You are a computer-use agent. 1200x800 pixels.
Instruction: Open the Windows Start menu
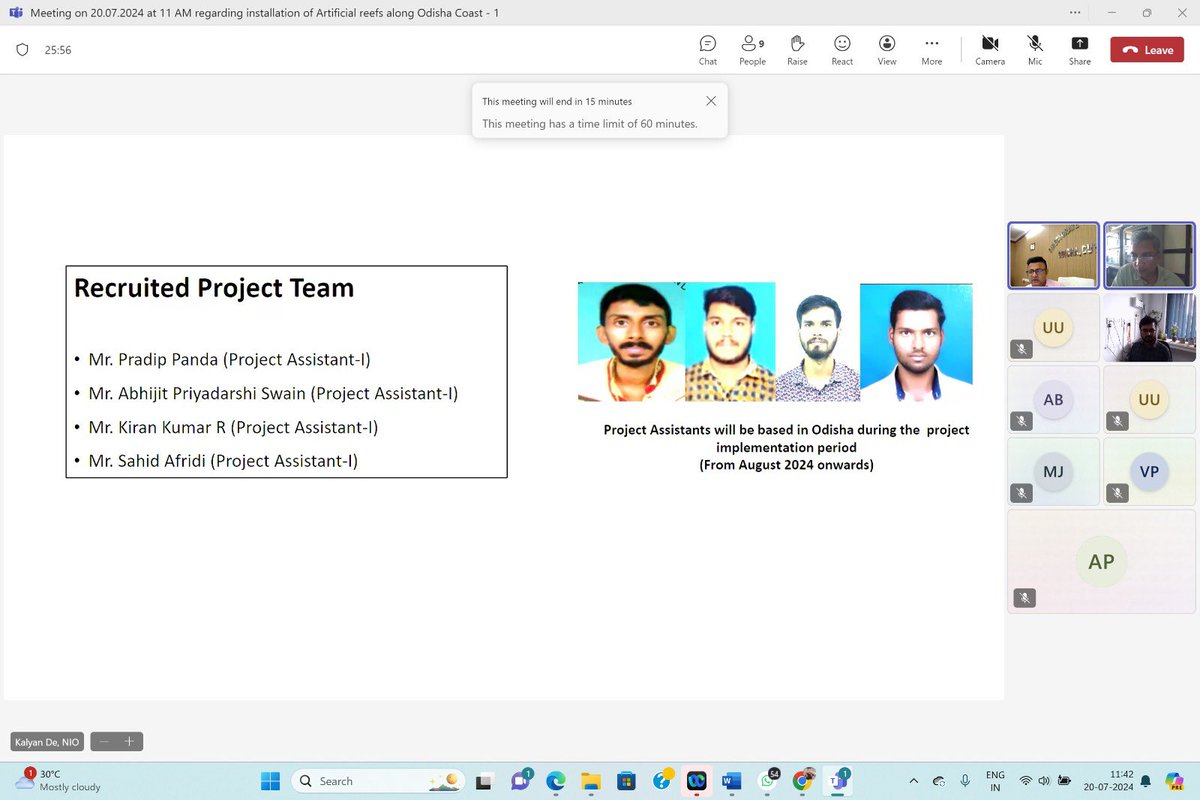click(270, 780)
